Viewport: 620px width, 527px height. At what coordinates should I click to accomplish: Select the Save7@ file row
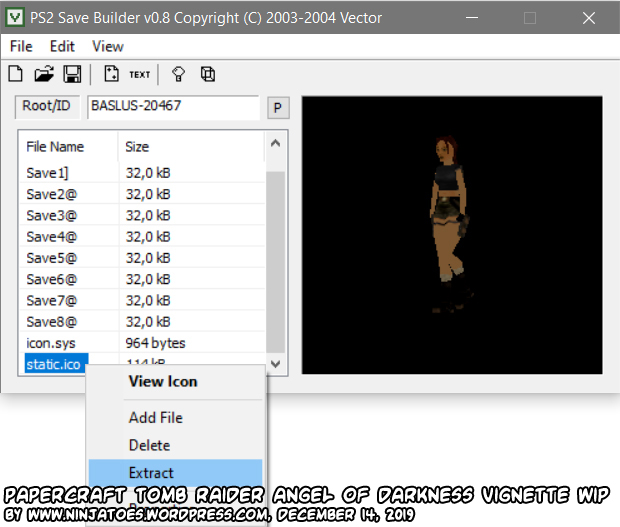pyautogui.click(x=142, y=301)
